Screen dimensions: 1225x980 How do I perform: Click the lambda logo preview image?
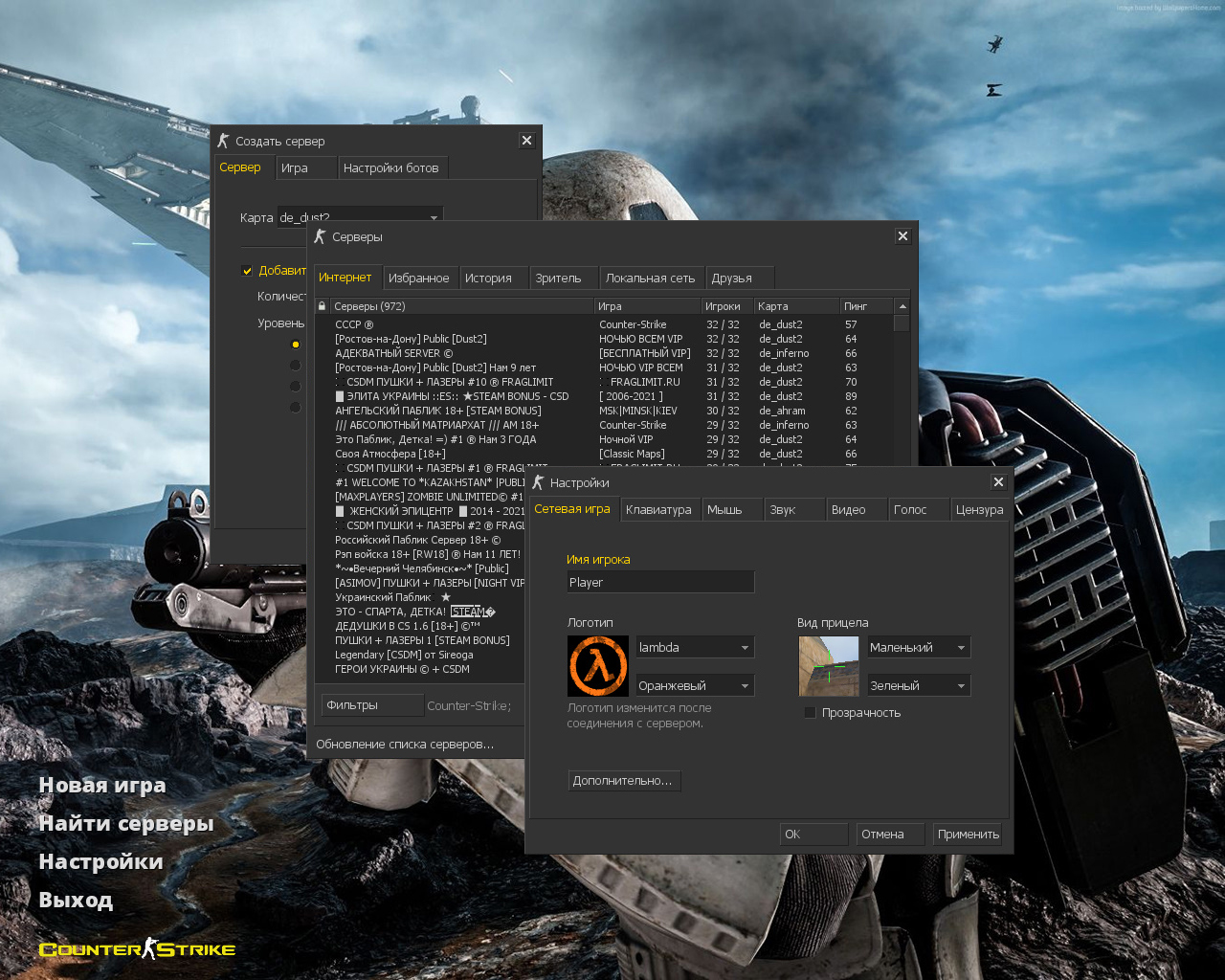[598, 666]
